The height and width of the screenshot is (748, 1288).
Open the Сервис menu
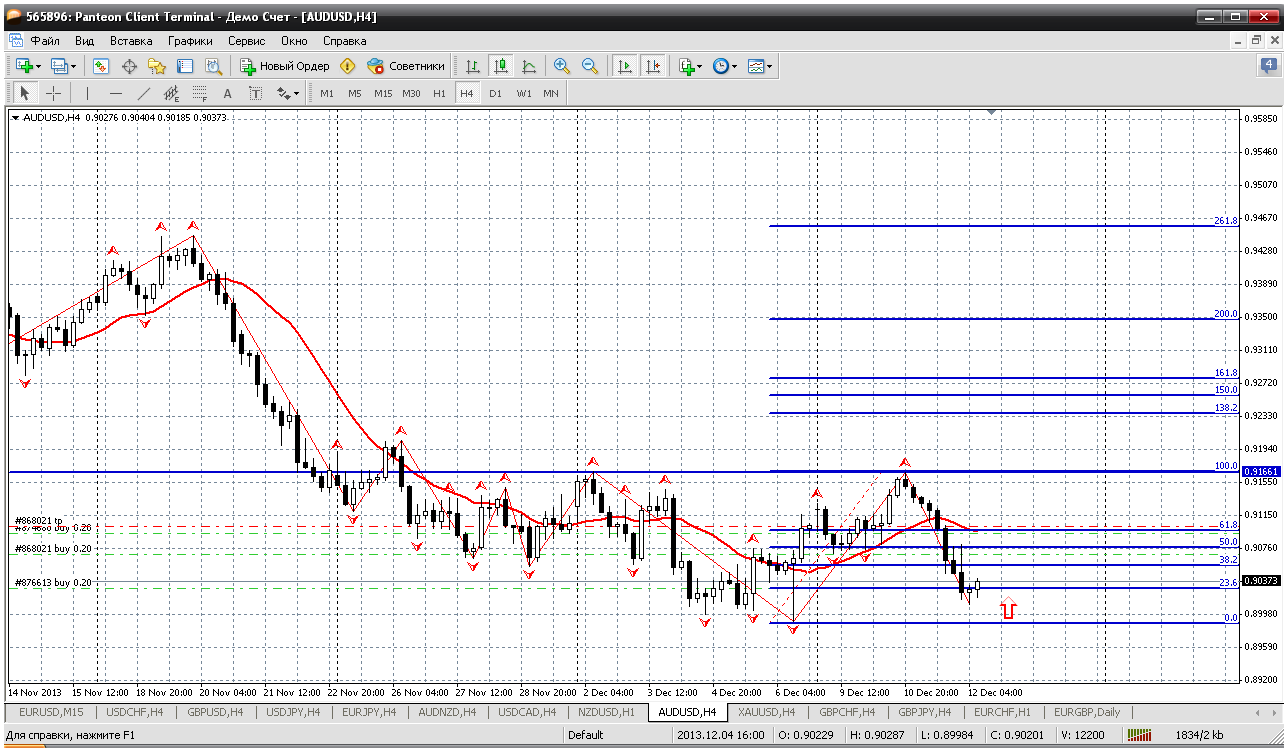click(x=246, y=41)
